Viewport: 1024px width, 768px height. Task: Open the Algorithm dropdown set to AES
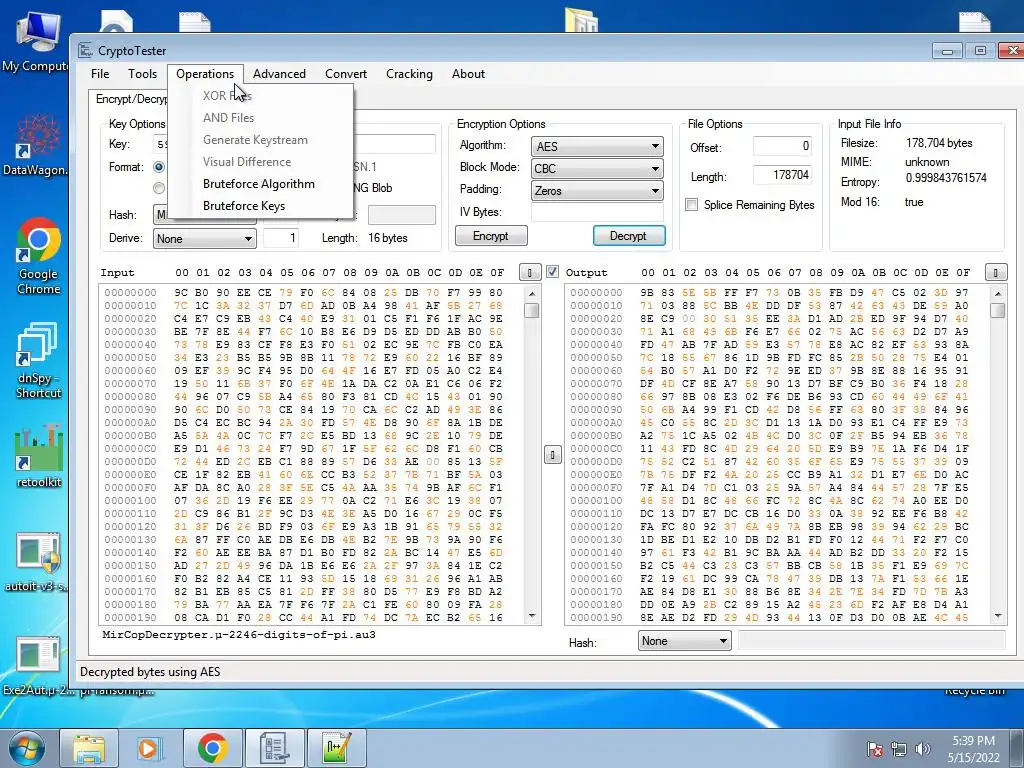597,146
